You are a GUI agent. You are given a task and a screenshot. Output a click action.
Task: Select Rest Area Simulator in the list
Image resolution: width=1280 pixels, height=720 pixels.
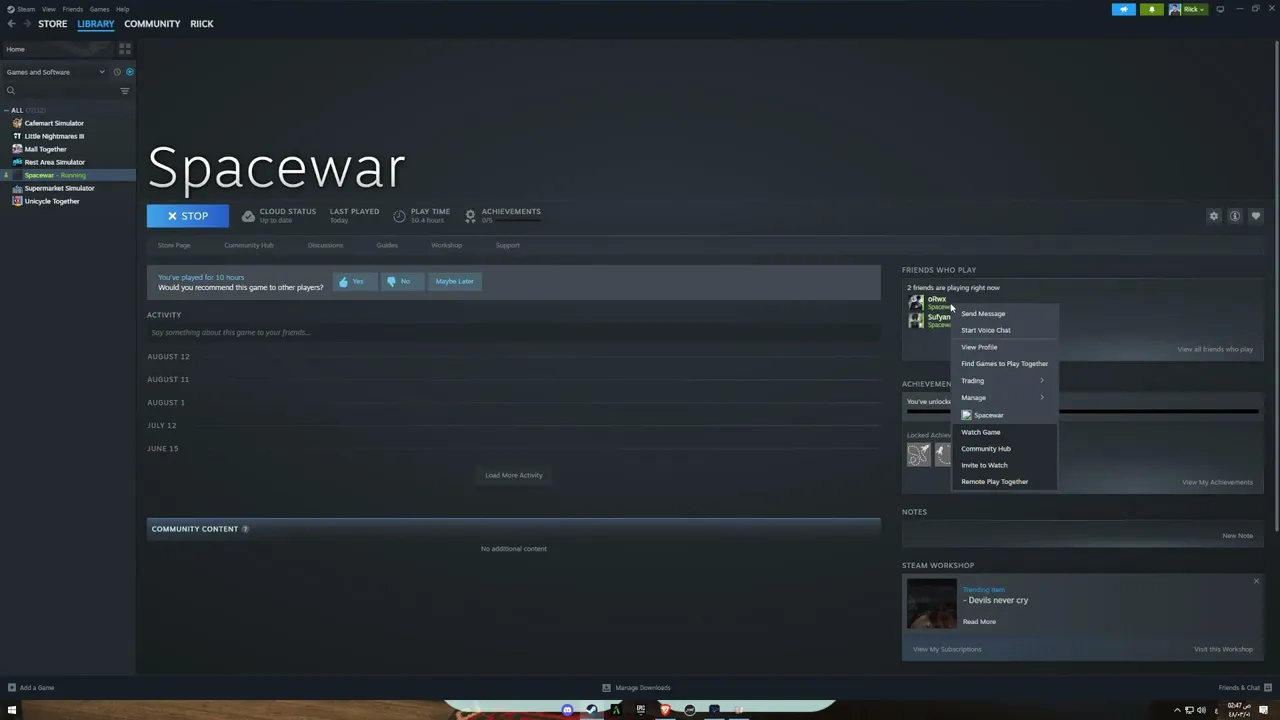click(x=54, y=162)
